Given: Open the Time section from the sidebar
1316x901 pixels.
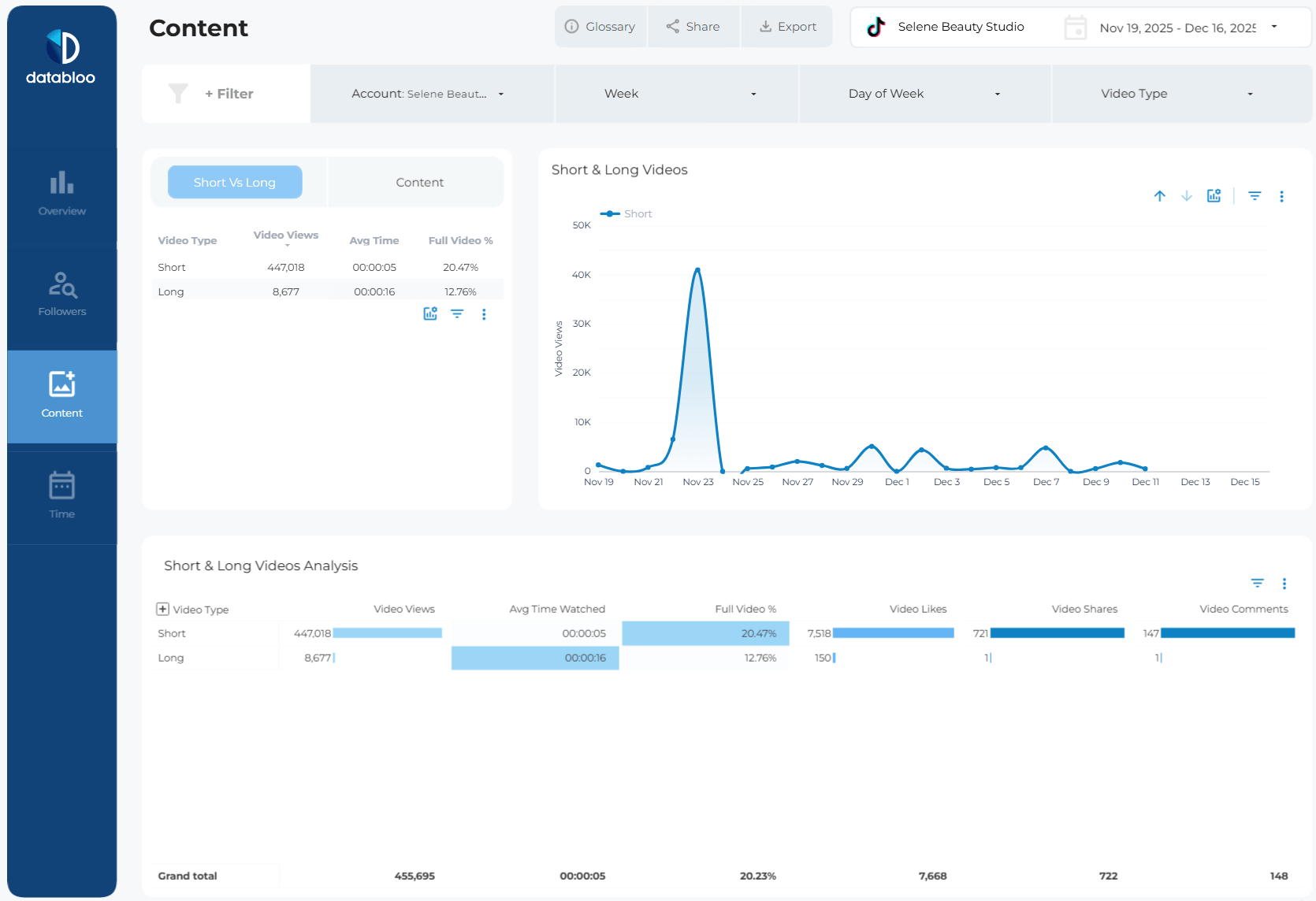Looking at the screenshot, I should [61, 496].
